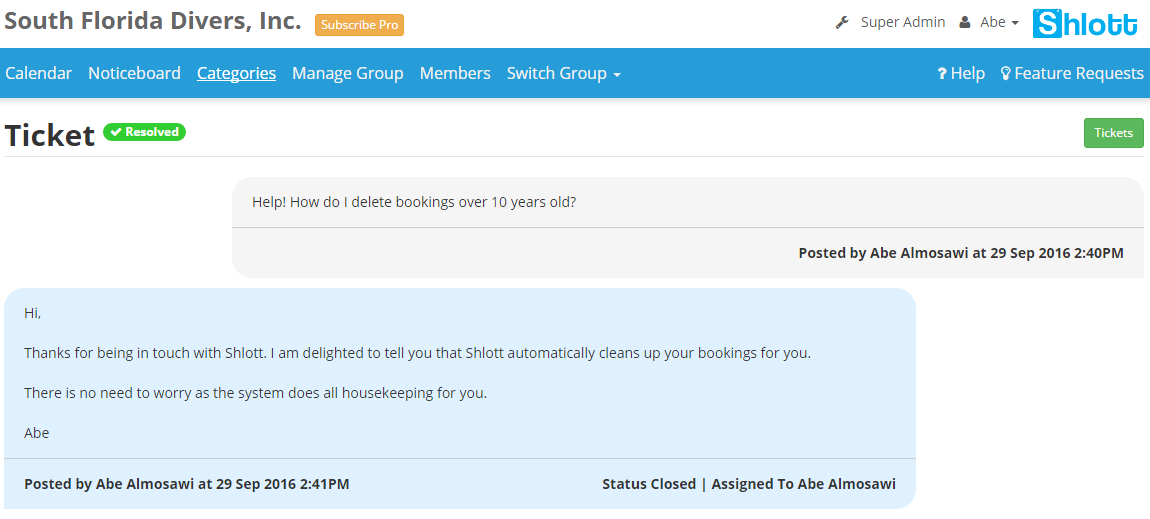The image size is (1150, 519).
Task: Click the lightbulb Feature Requests icon
Action: point(1006,74)
